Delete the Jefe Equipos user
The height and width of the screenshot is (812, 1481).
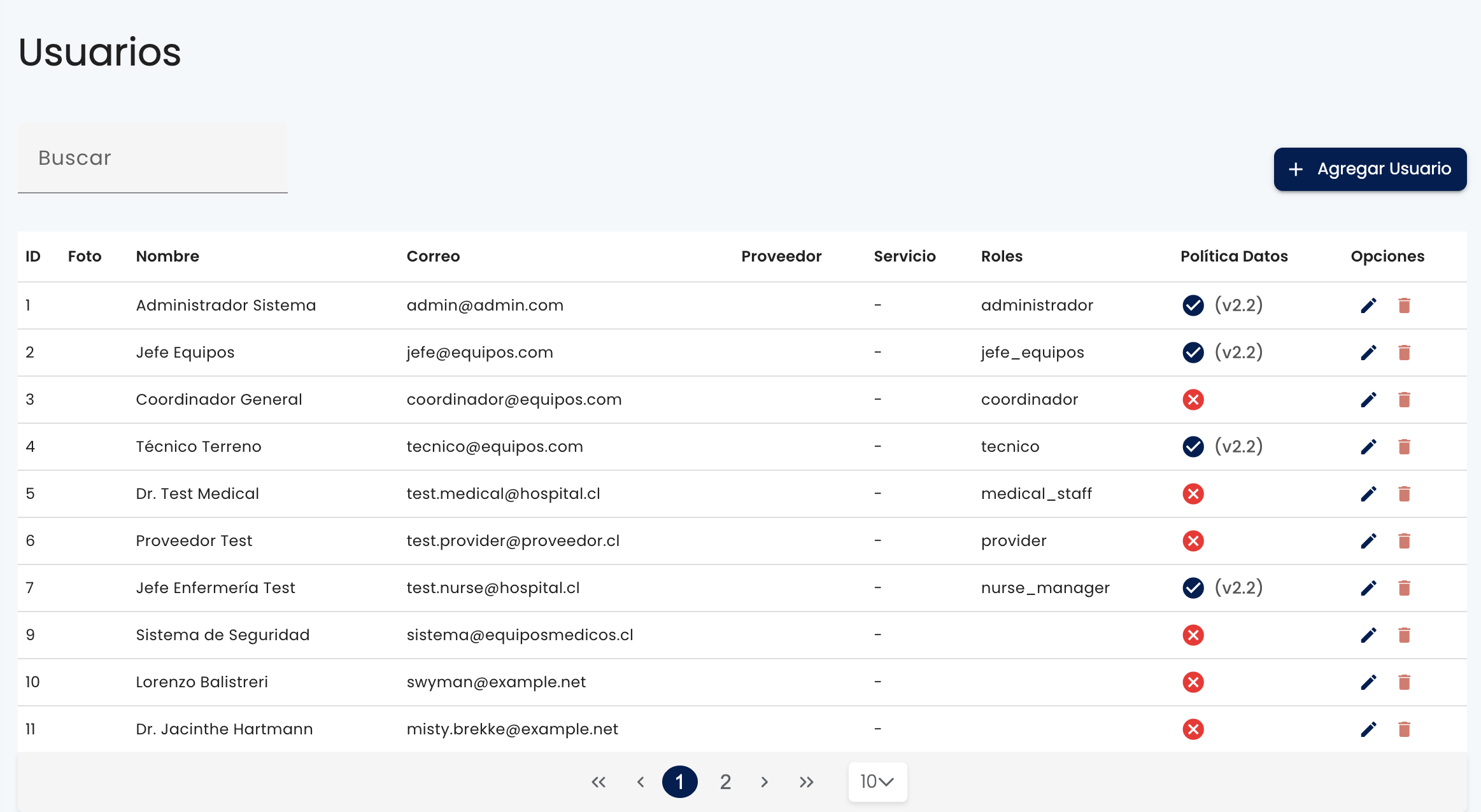pyautogui.click(x=1404, y=353)
